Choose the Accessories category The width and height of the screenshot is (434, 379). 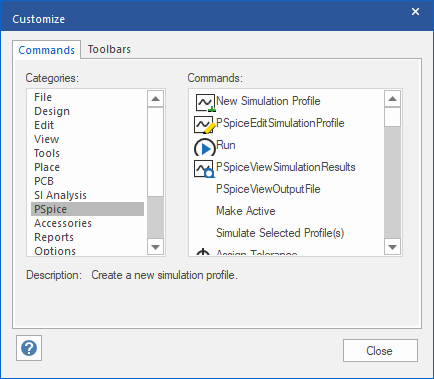point(63,223)
